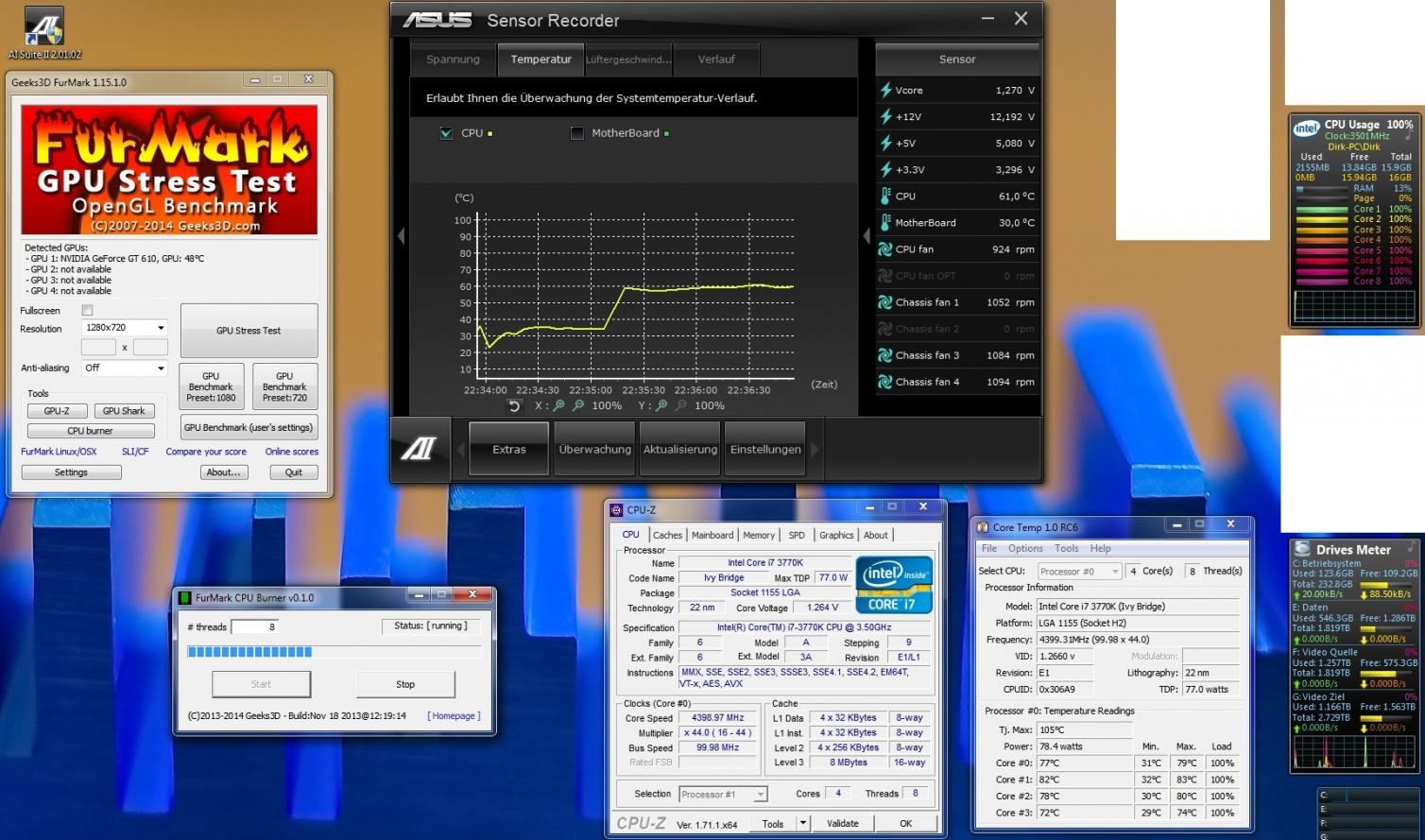Open the Online scores link in FurMark
Screen dimensions: 1425x840
pos(292,452)
